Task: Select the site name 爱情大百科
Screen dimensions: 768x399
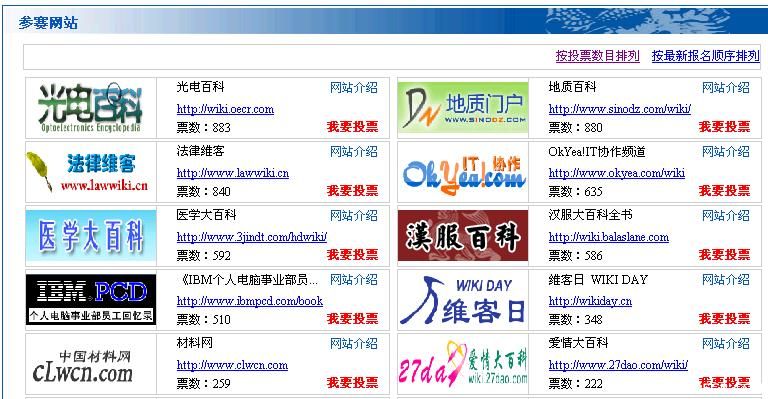Action: [578, 343]
